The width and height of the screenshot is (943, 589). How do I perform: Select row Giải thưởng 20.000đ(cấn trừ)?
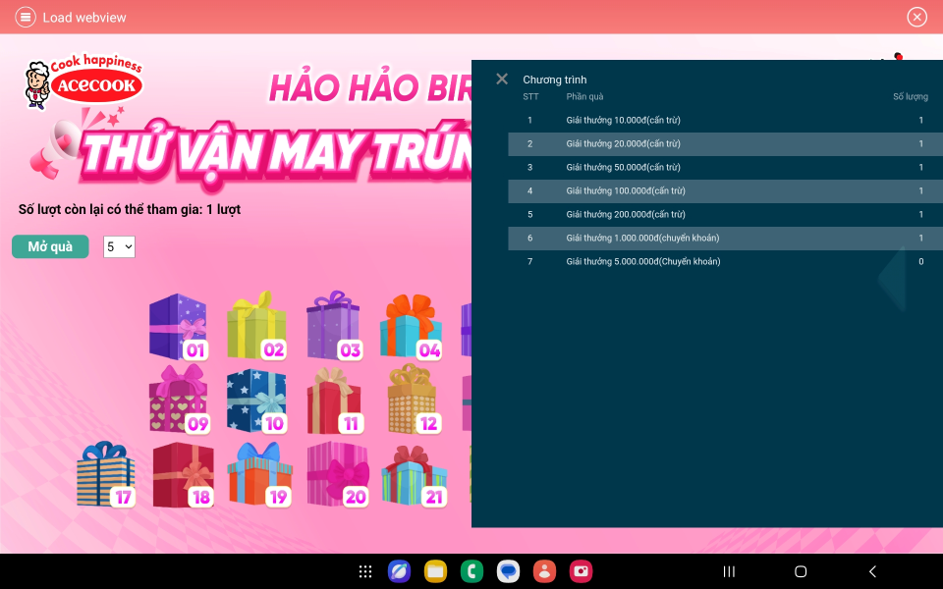[x=725, y=144]
